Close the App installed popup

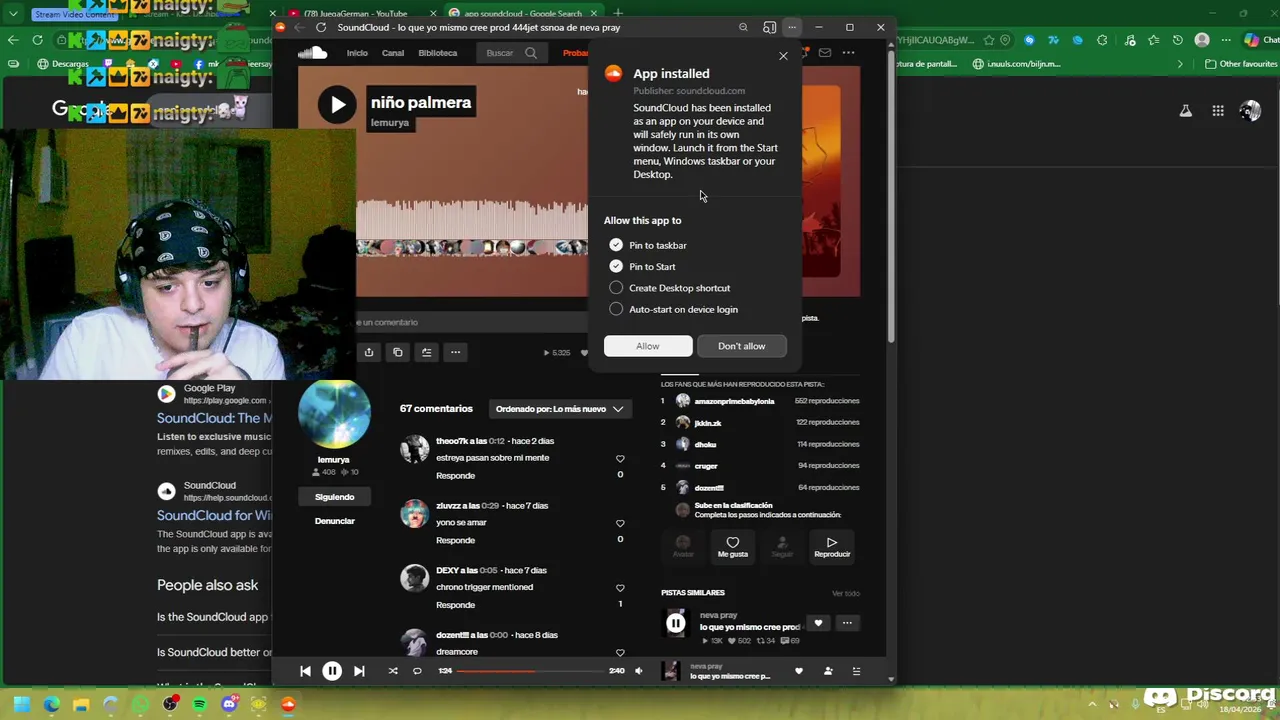(x=783, y=56)
